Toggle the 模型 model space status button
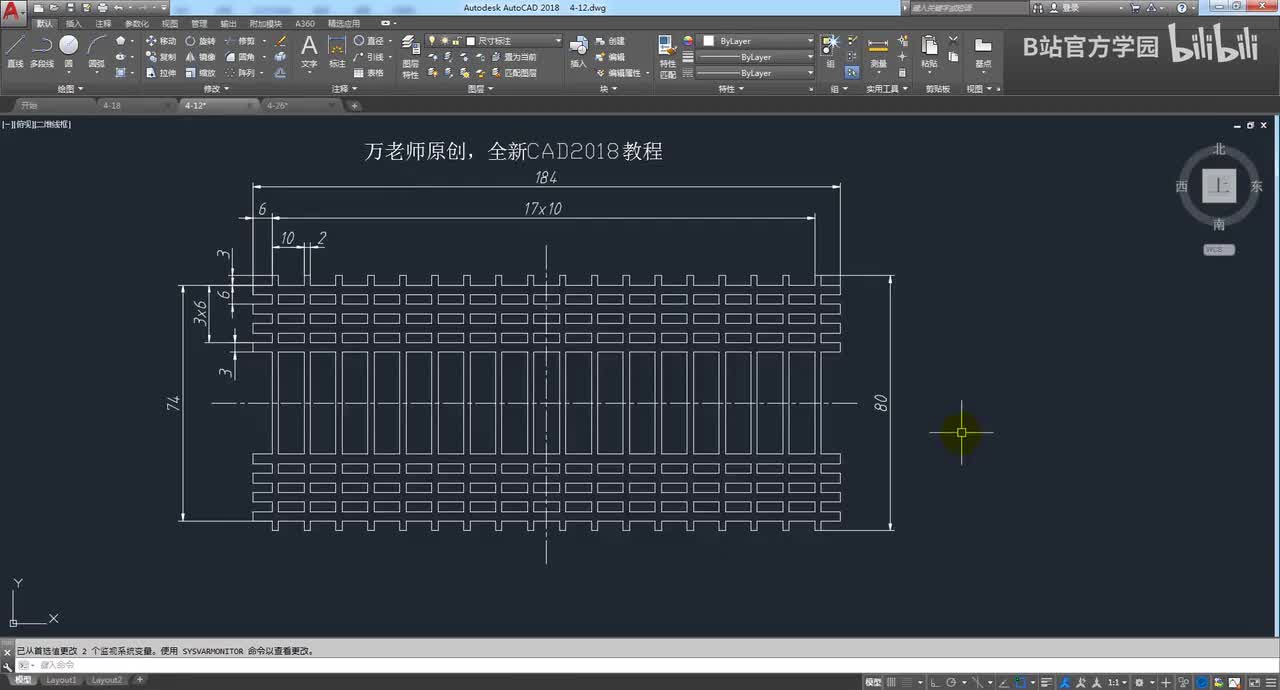Image resolution: width=1280 pixels, height=690 pixels. click(x=873, y=681)
